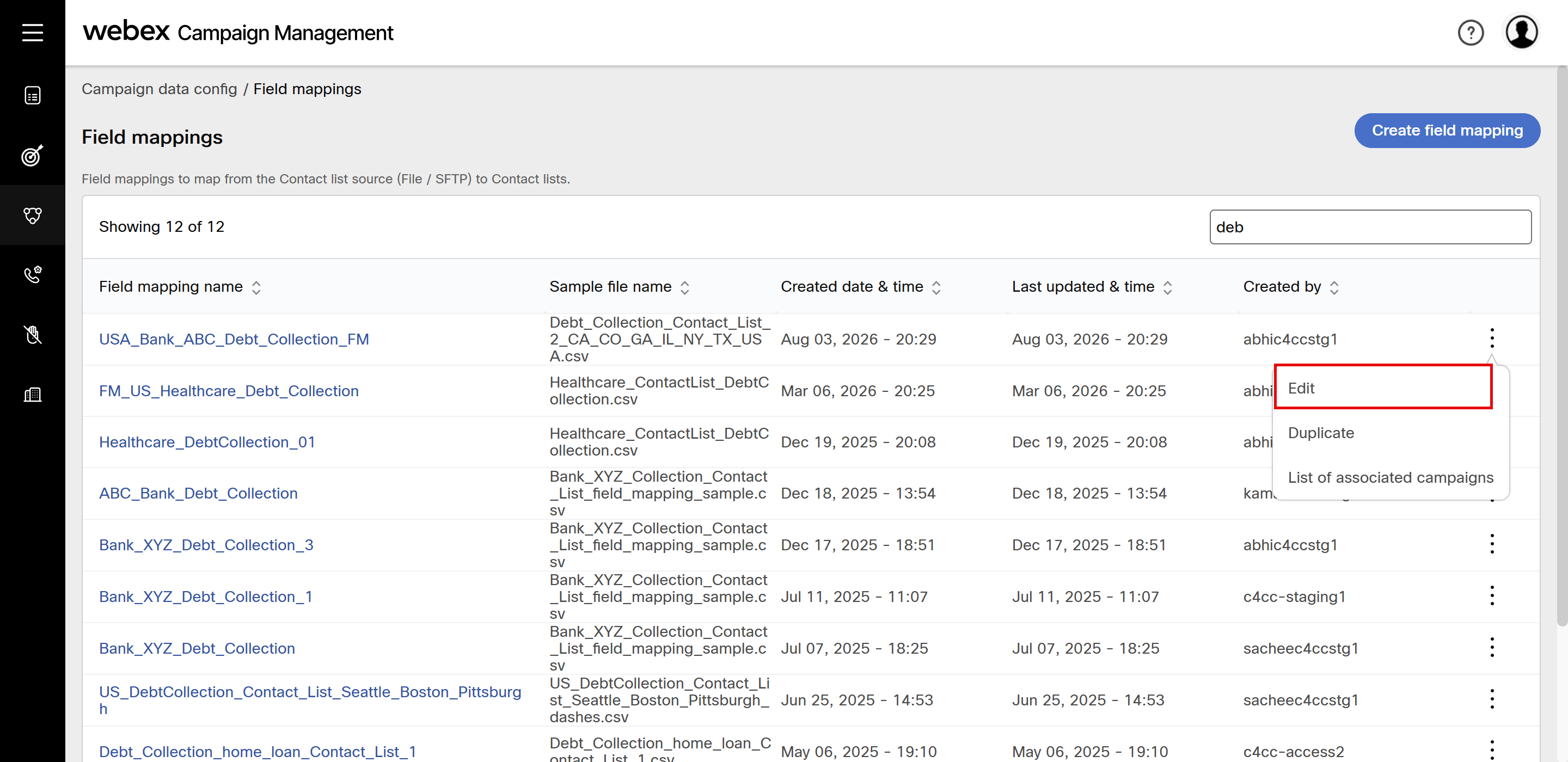Screen dimensions: 1568x762
Task: Click created by 'abhic4ccstg1' in USA_Bank row
Action: [1290, 339]
